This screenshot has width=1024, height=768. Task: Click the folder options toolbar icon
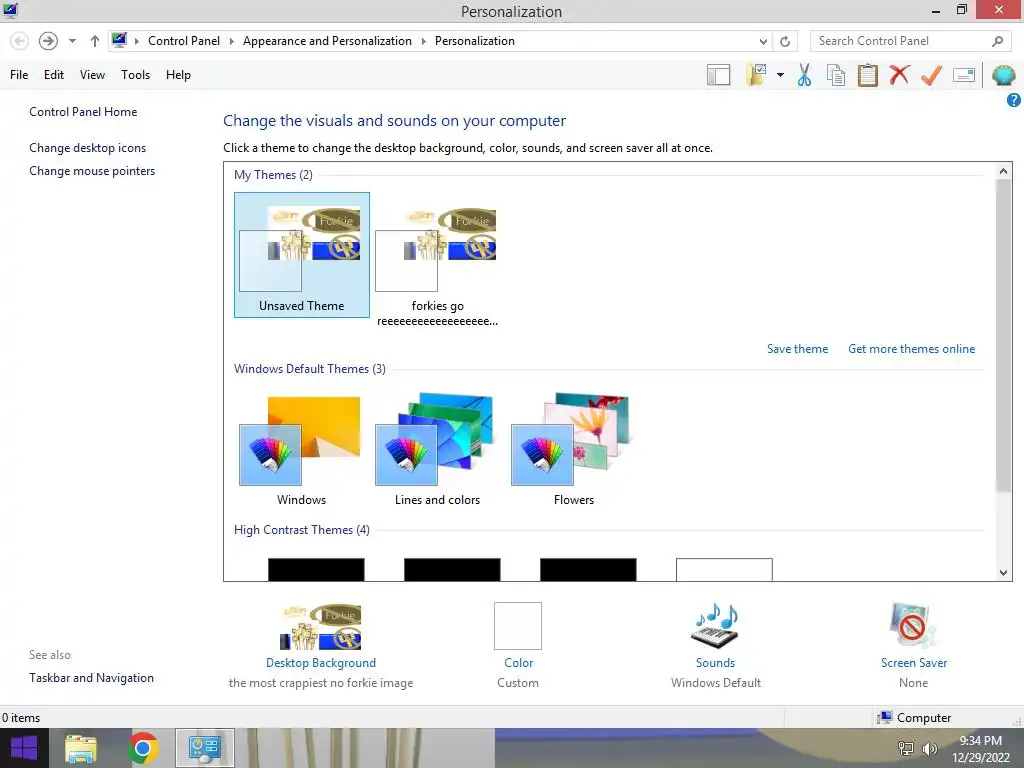756,75
